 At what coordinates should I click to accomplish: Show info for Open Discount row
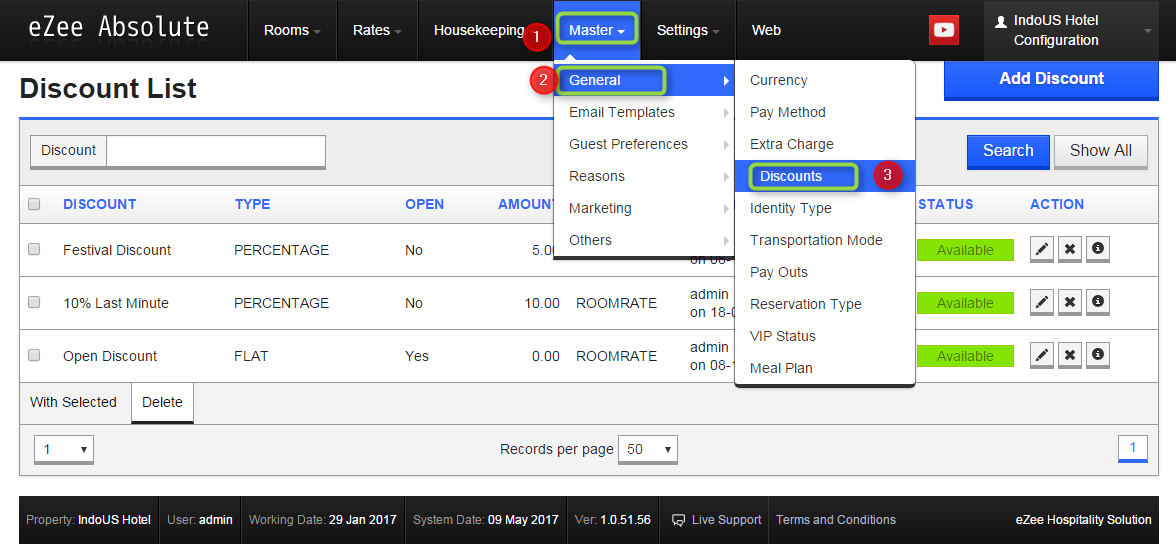click(1098, 355)
